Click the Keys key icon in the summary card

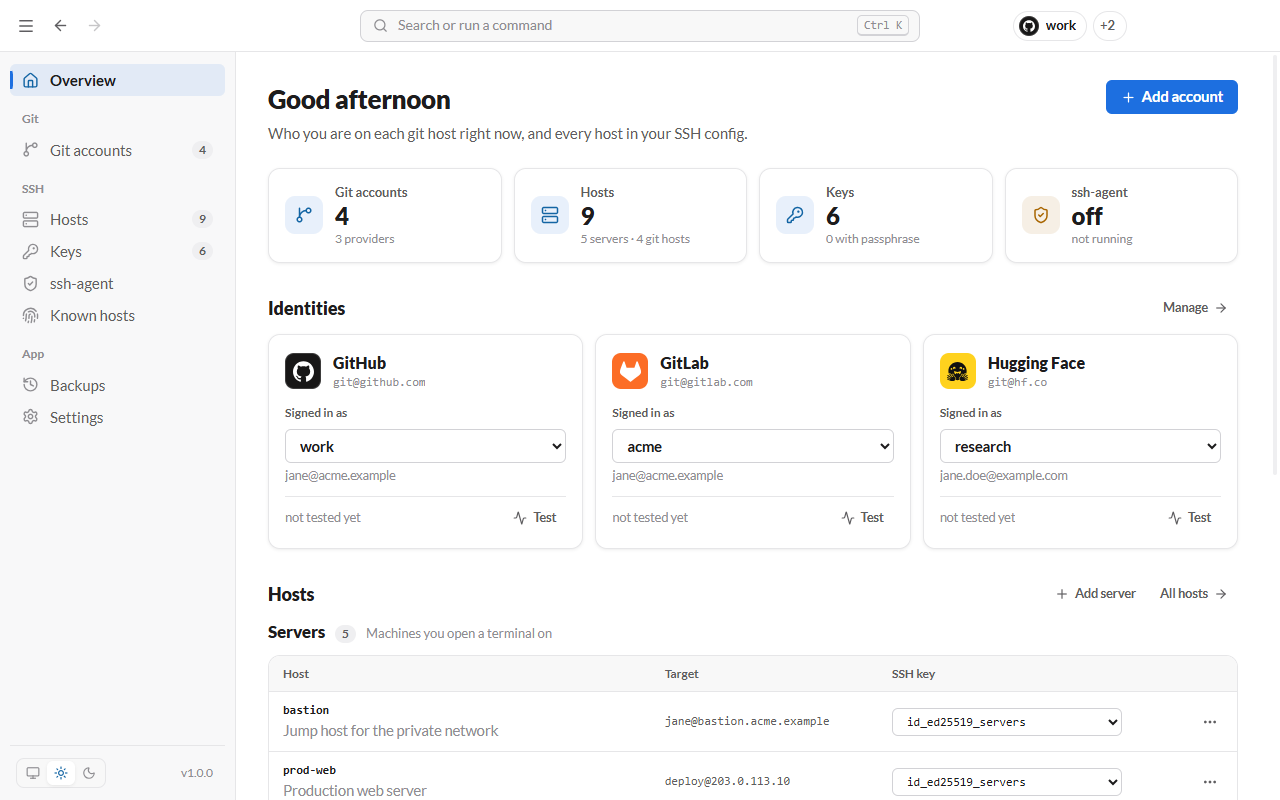point(795,215)
